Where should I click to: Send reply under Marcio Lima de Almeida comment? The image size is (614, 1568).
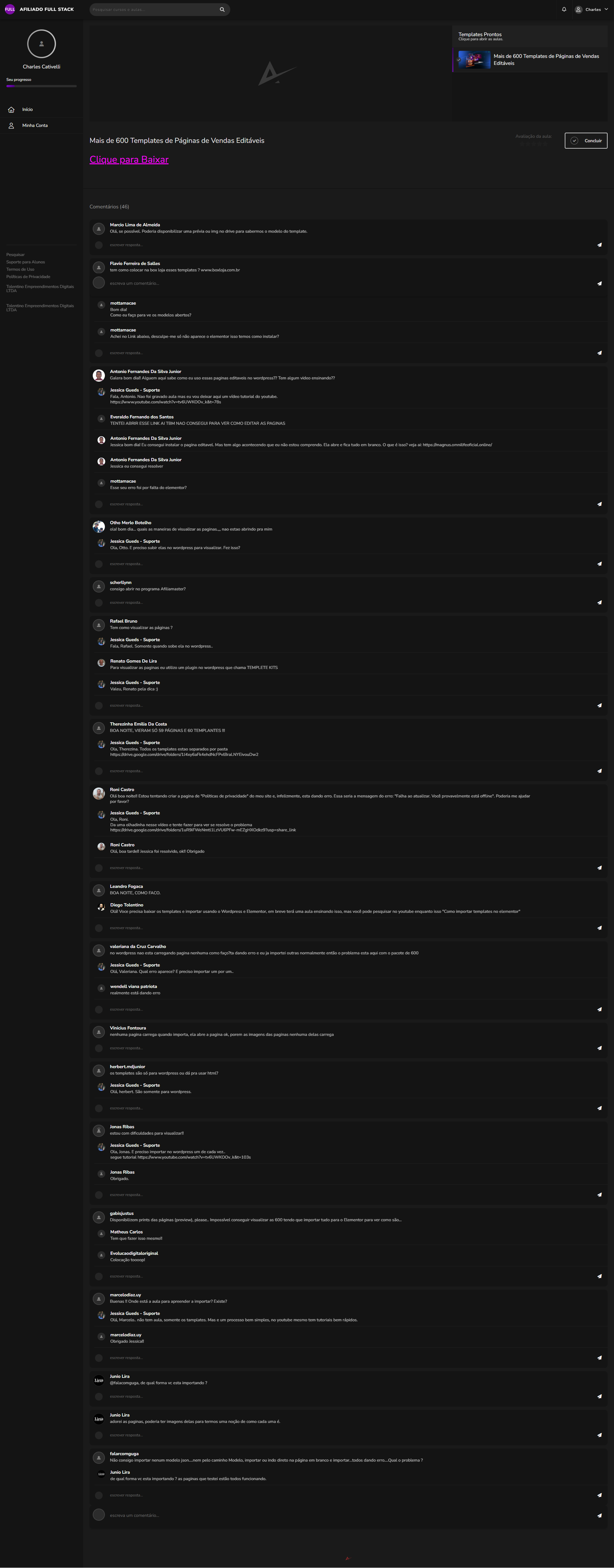[599, 245]
